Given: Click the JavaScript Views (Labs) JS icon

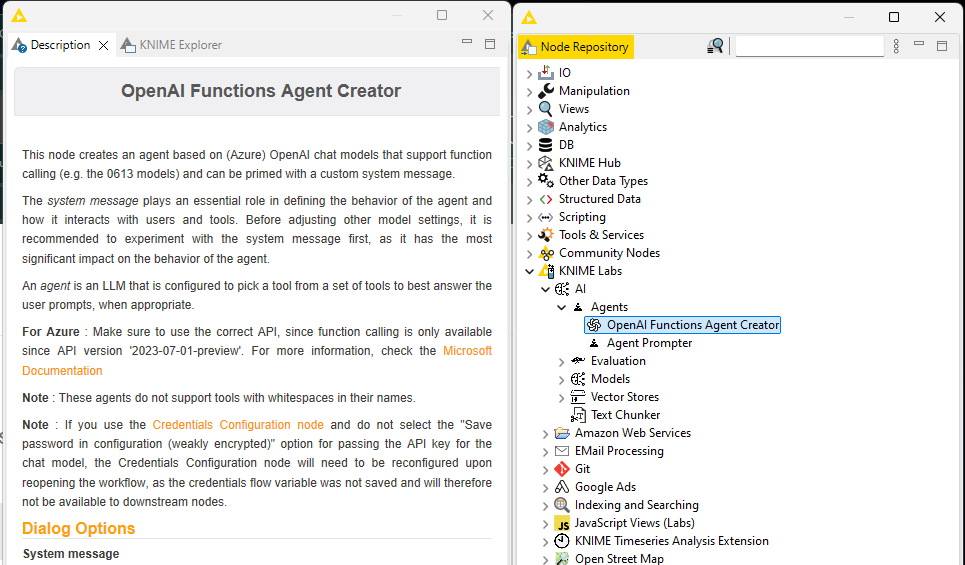Looking at the screenshot, I should (x=563, y=524).
